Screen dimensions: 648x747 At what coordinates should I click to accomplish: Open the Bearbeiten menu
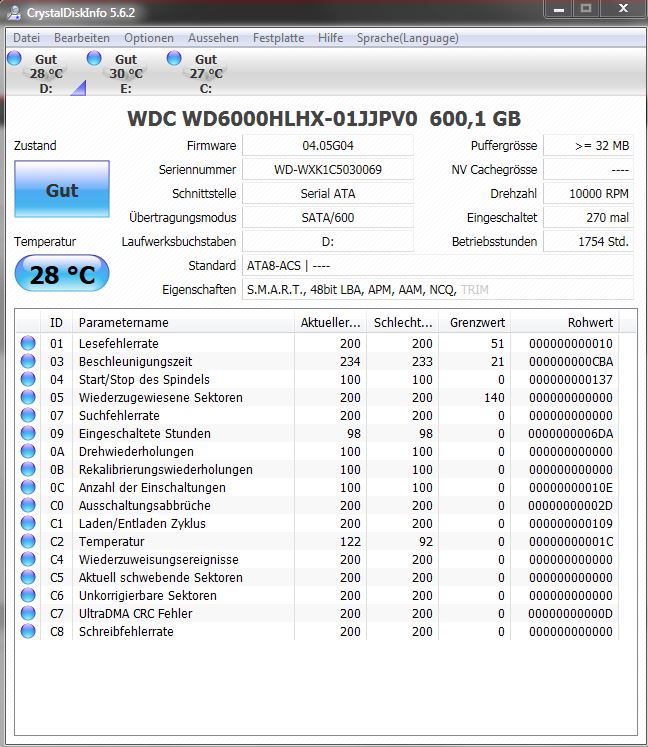(82, 38)
